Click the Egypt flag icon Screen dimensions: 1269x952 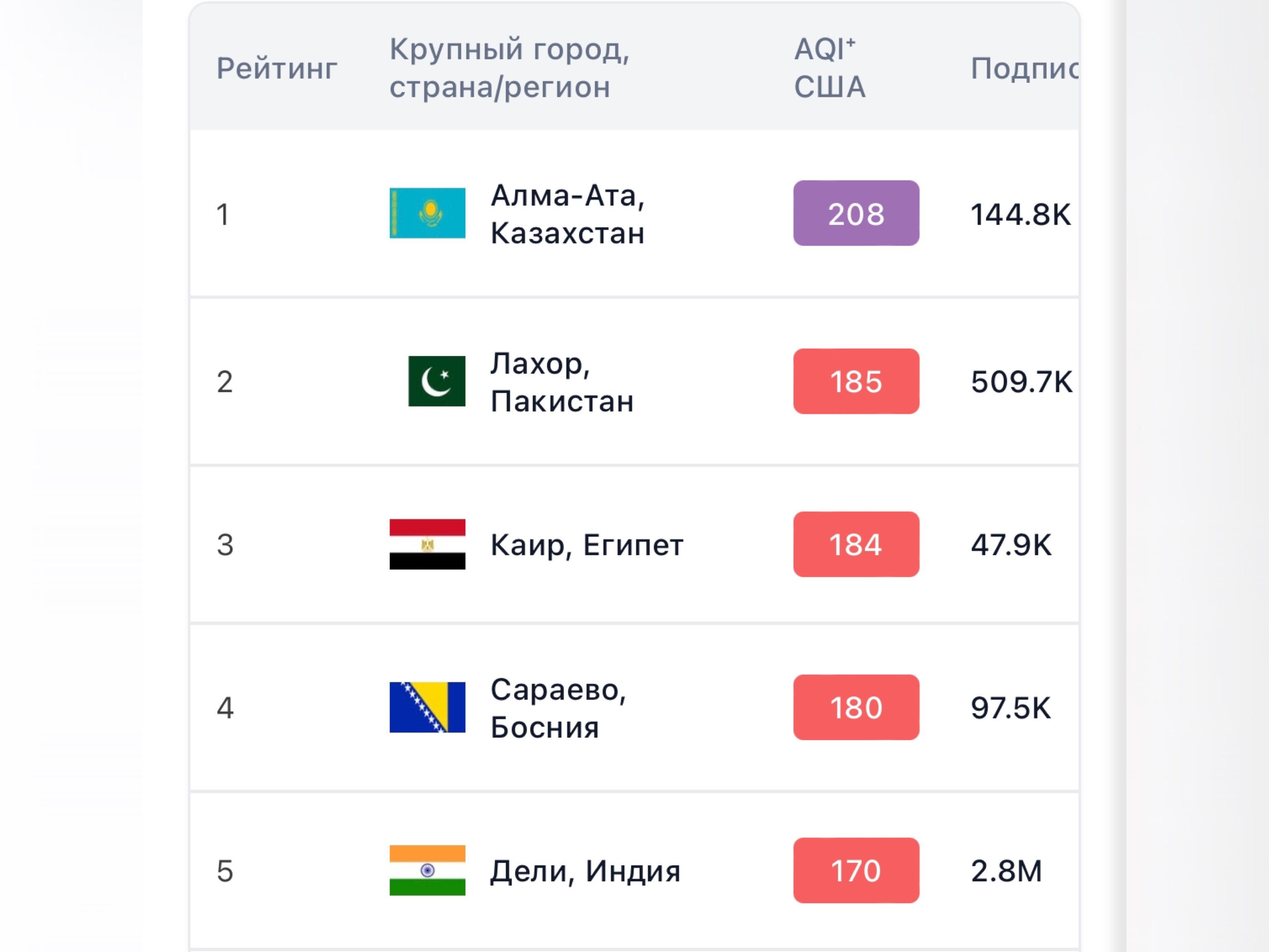428,544
